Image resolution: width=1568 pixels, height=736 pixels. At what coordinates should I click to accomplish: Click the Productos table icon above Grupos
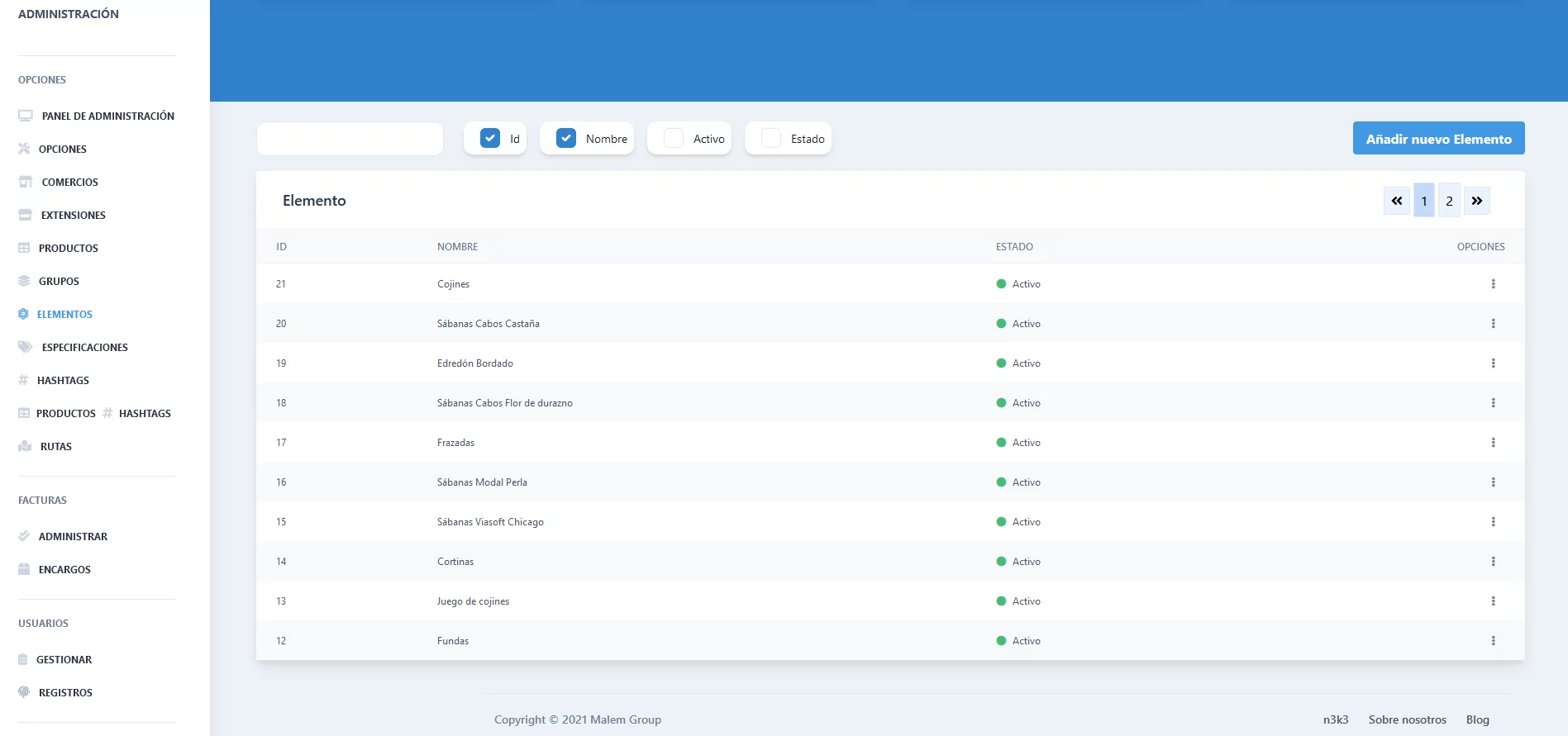[24, 248]
